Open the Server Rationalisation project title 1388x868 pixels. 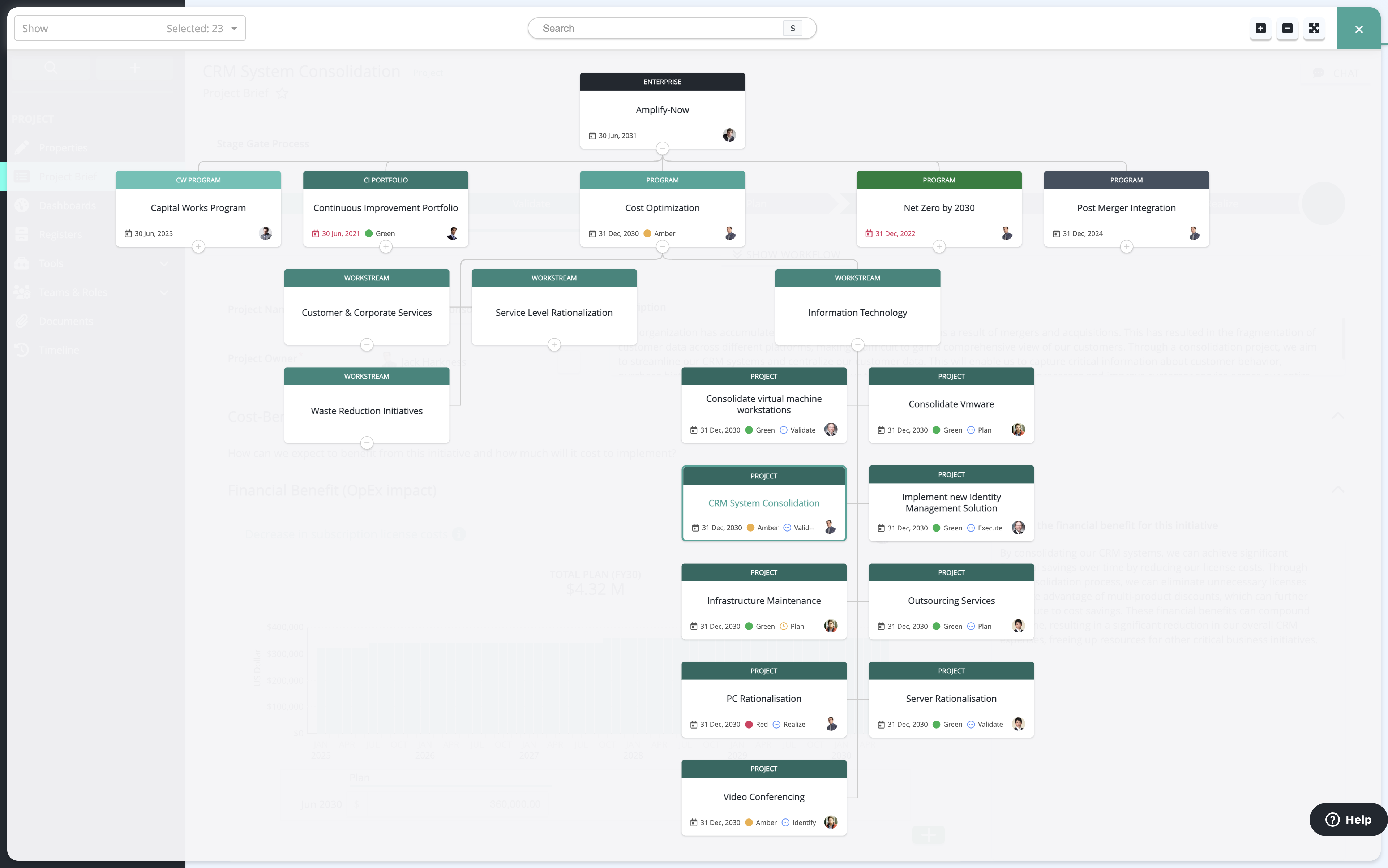point(951,699)
